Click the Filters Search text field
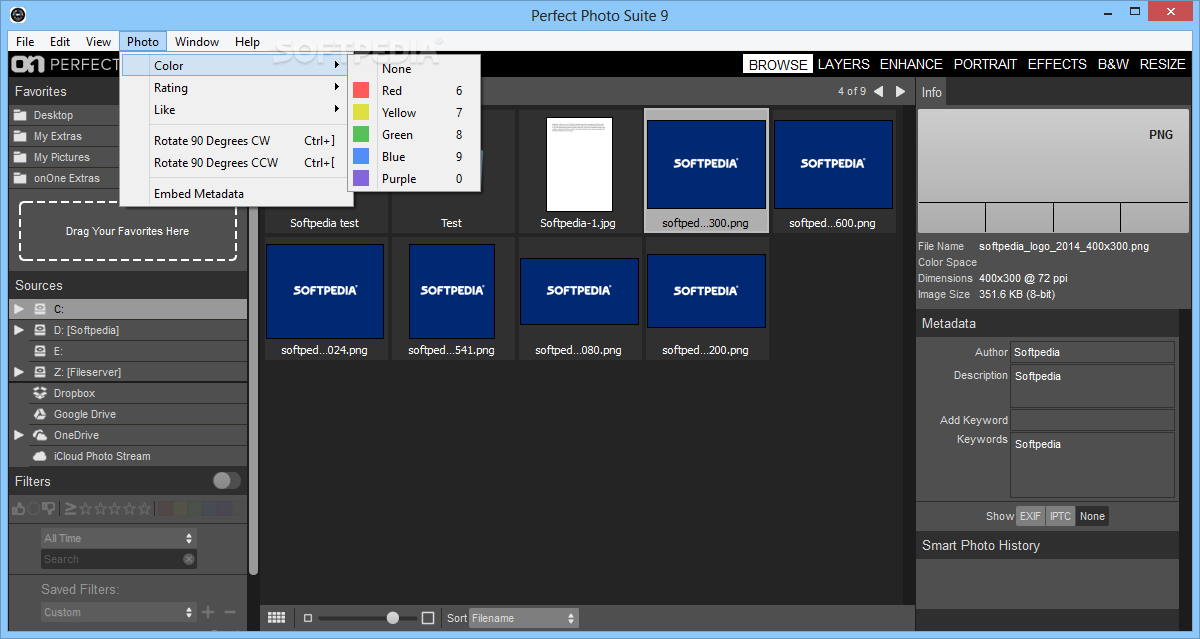The height and width of the screenshot is (639, 1200). click(119, 559)
